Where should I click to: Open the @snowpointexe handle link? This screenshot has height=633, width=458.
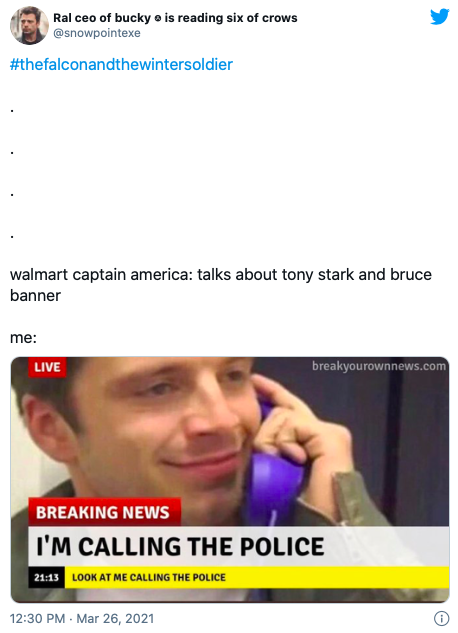point(97,33)
